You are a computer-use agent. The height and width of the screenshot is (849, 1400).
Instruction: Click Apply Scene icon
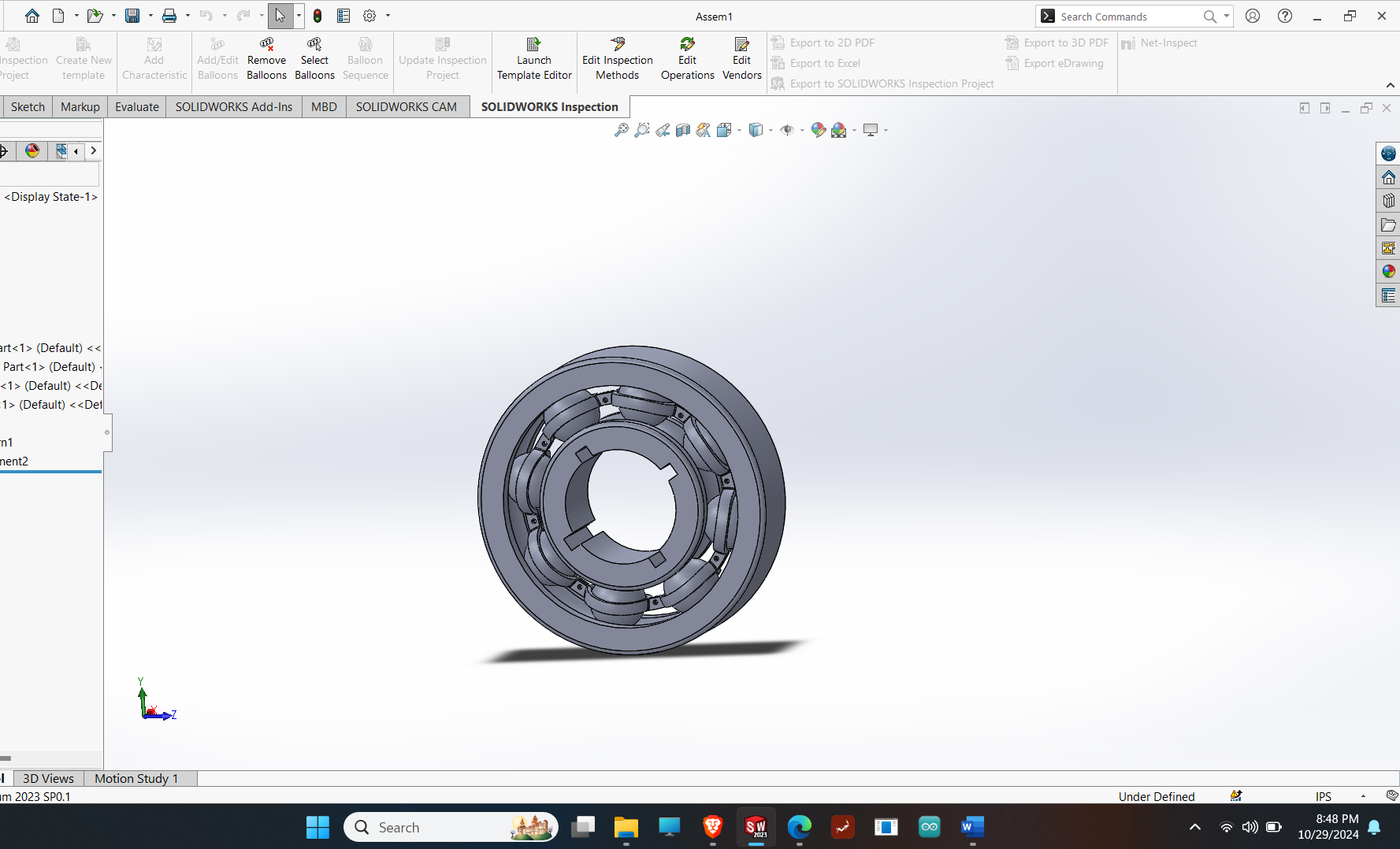(839, 130)
